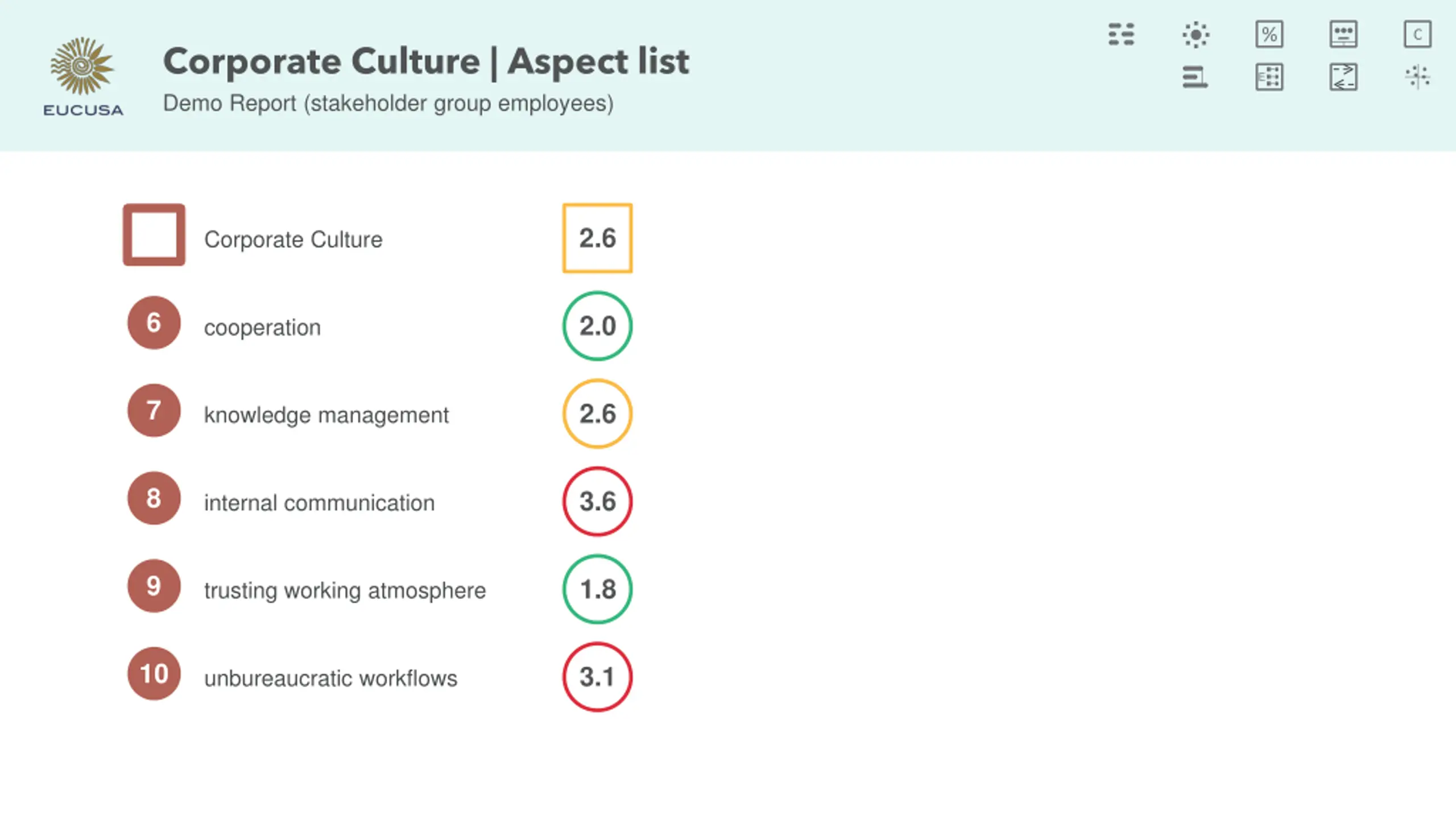The height and width of the screenshot is (819, 1456).
Task: Select the number 9 aspect badge
Action: click(154, 586)
